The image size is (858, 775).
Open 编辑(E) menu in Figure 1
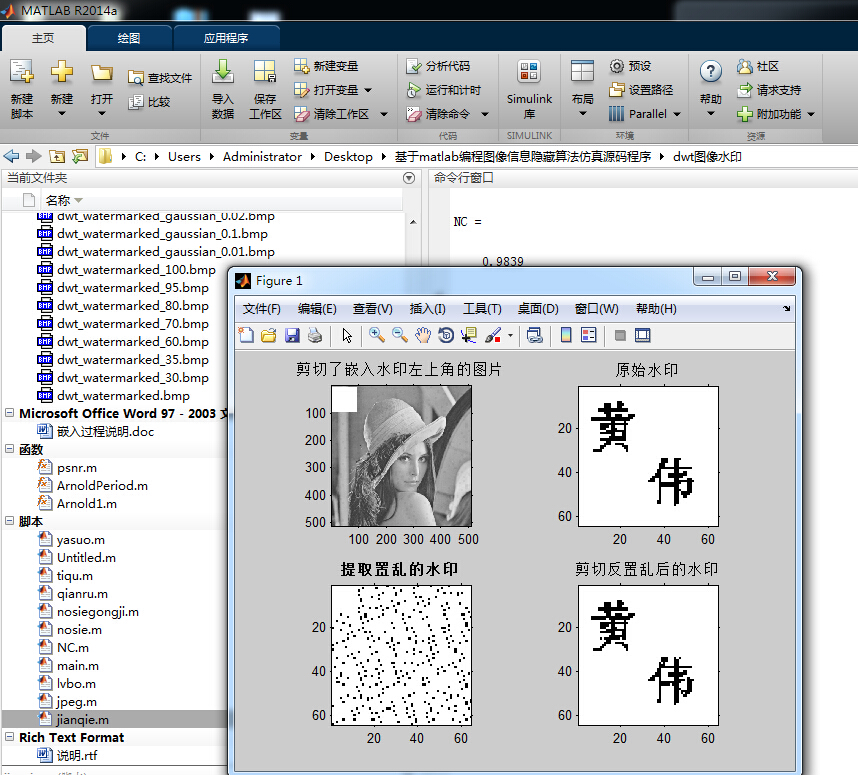pos(317,309)
